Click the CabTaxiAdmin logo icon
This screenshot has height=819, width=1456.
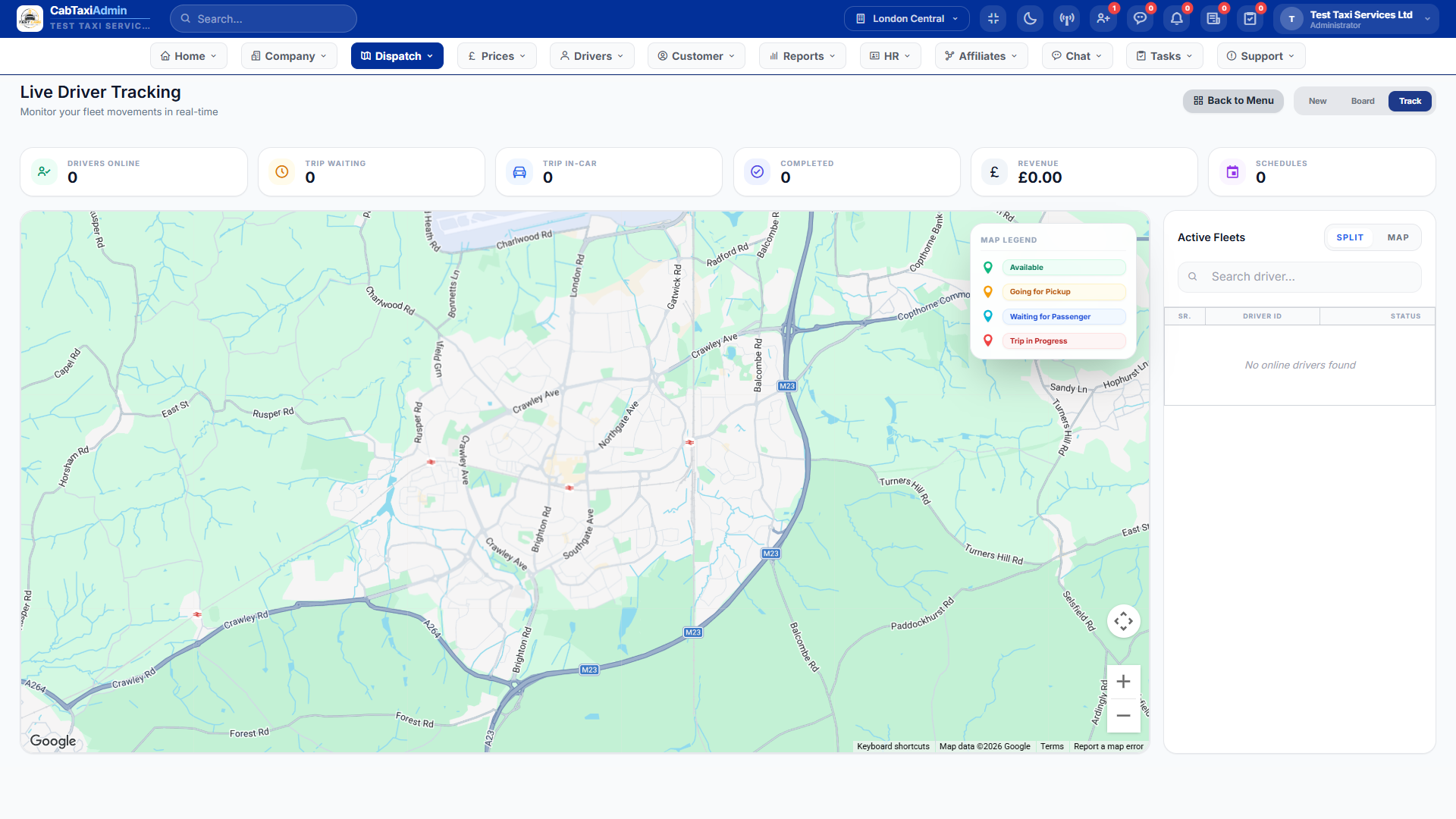point(30,18)
